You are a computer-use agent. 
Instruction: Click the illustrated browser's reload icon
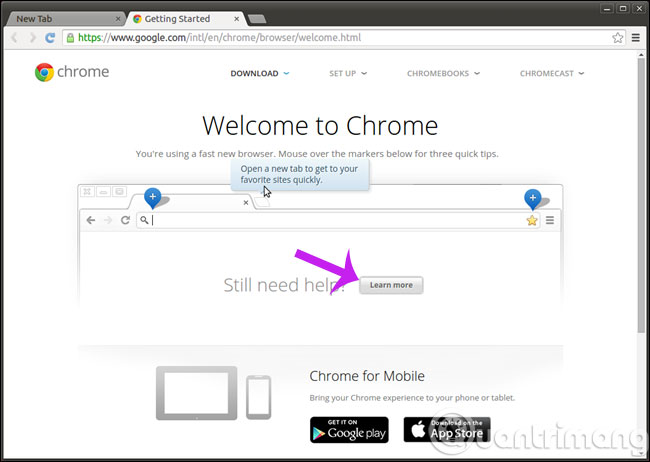coord(125,220)
